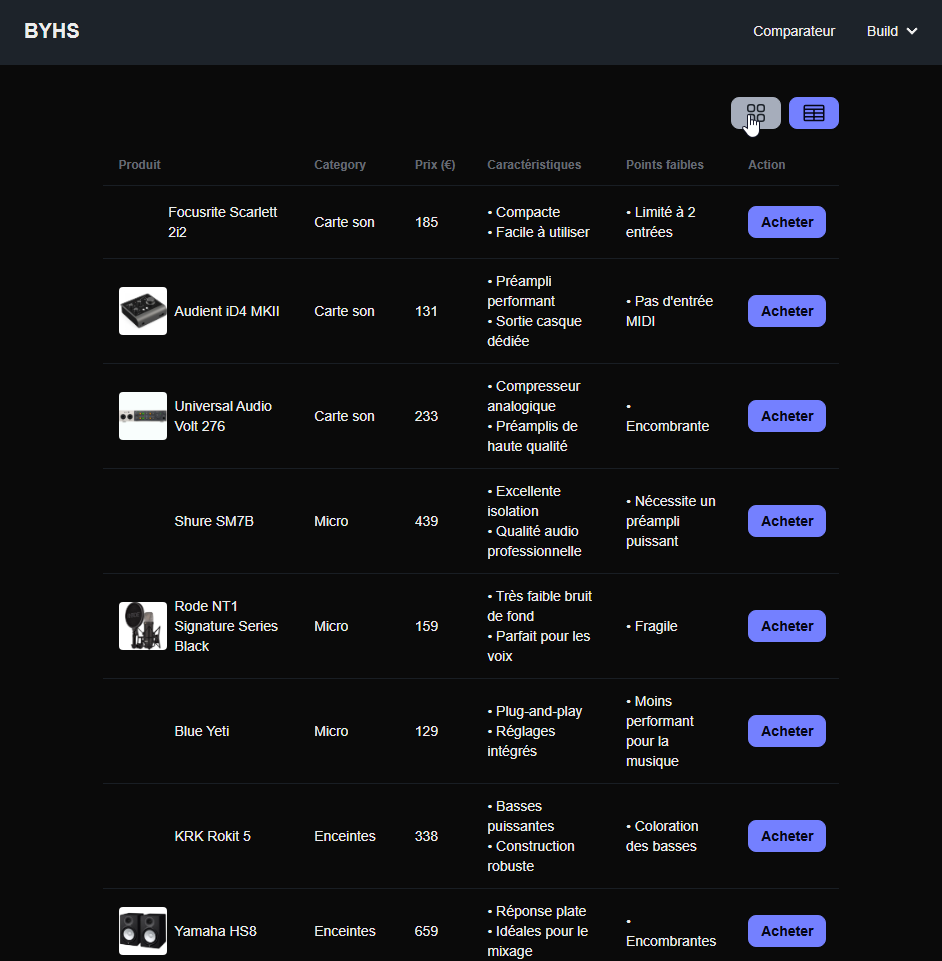The image size is (942, 961).
Task: Click the 'Coloration des basses' weakness
Action: [662, 836]
